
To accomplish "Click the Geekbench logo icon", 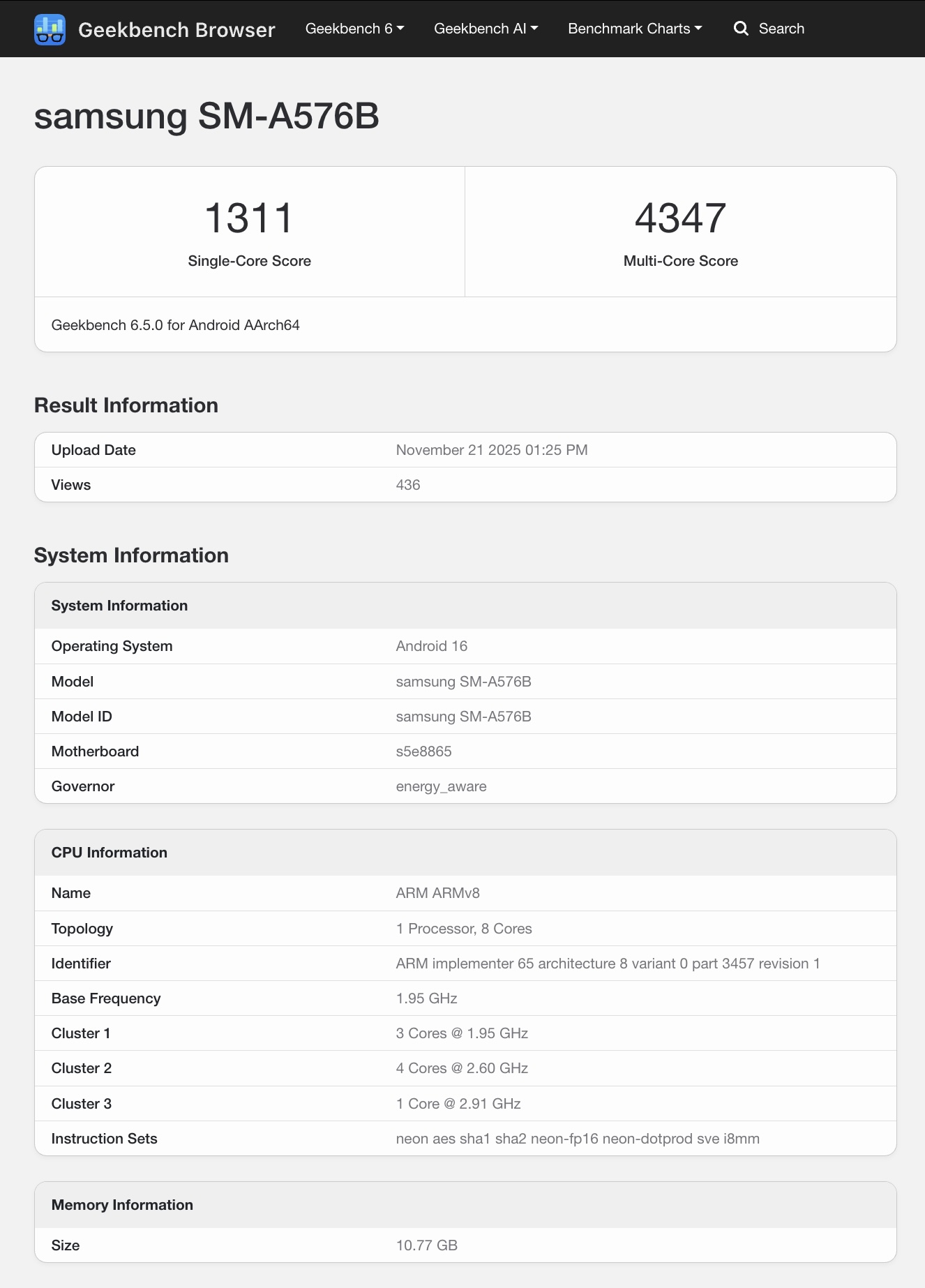I will click(x=50, y=29).
